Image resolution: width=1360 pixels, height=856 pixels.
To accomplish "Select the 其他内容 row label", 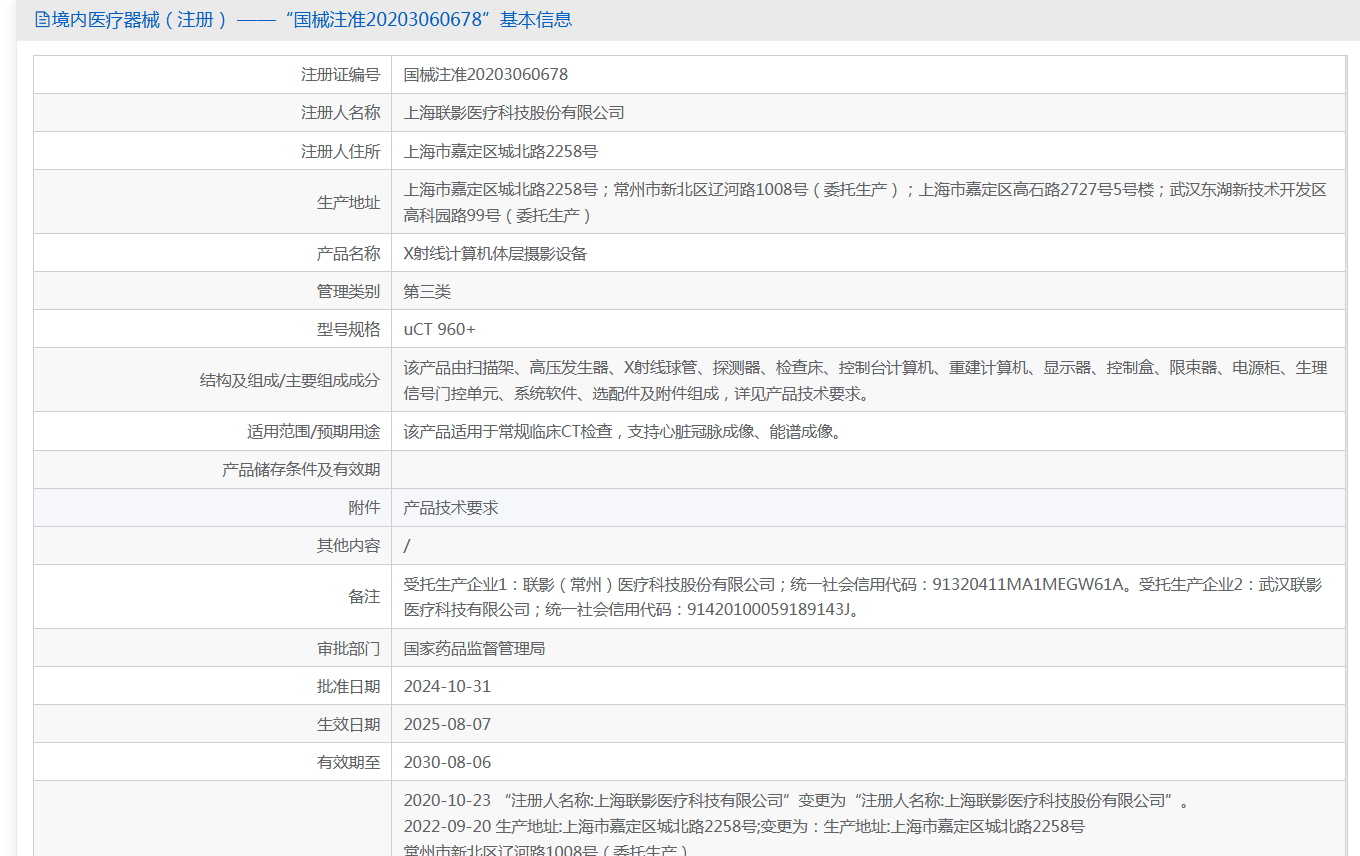I will pyautogui.click(x=349, y=546).
